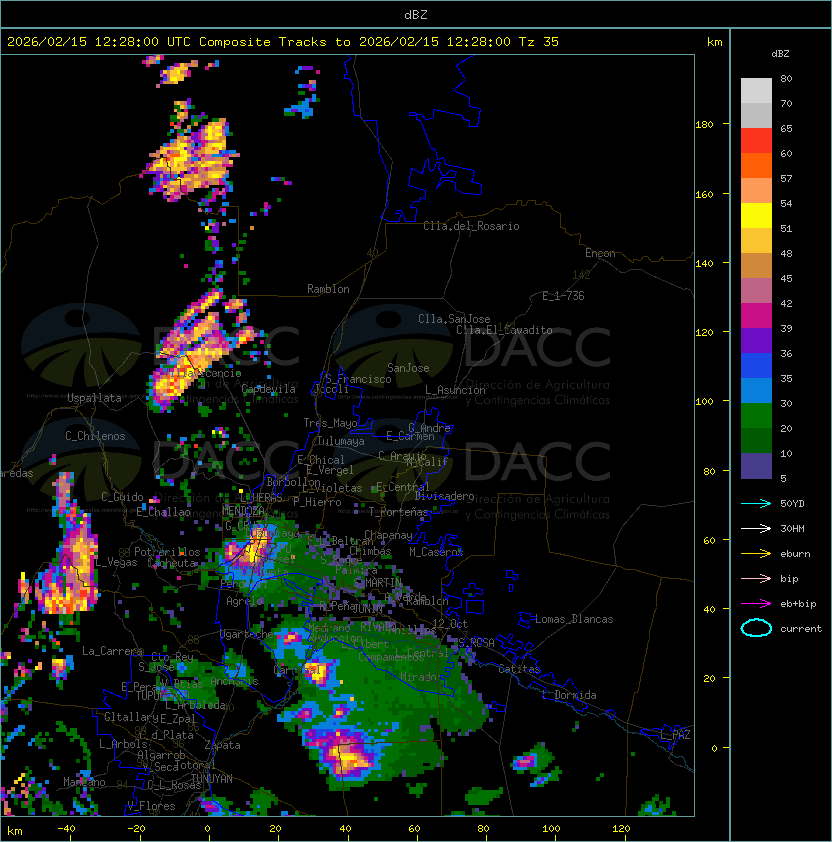
Task: Click the 'Uspallata' place label on map
Action: coord(94,398)
